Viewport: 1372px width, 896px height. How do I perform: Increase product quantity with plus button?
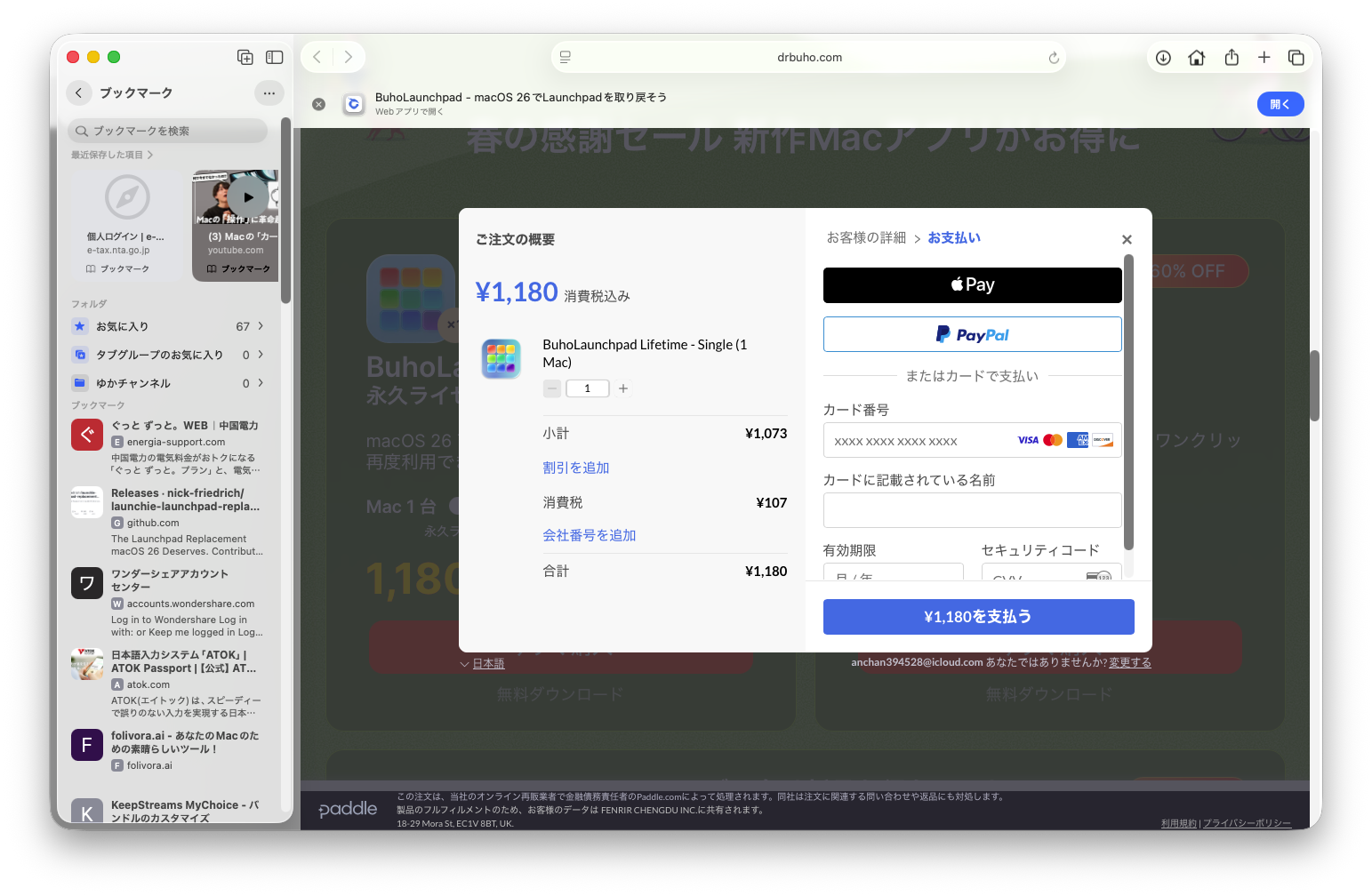(623, 388)
